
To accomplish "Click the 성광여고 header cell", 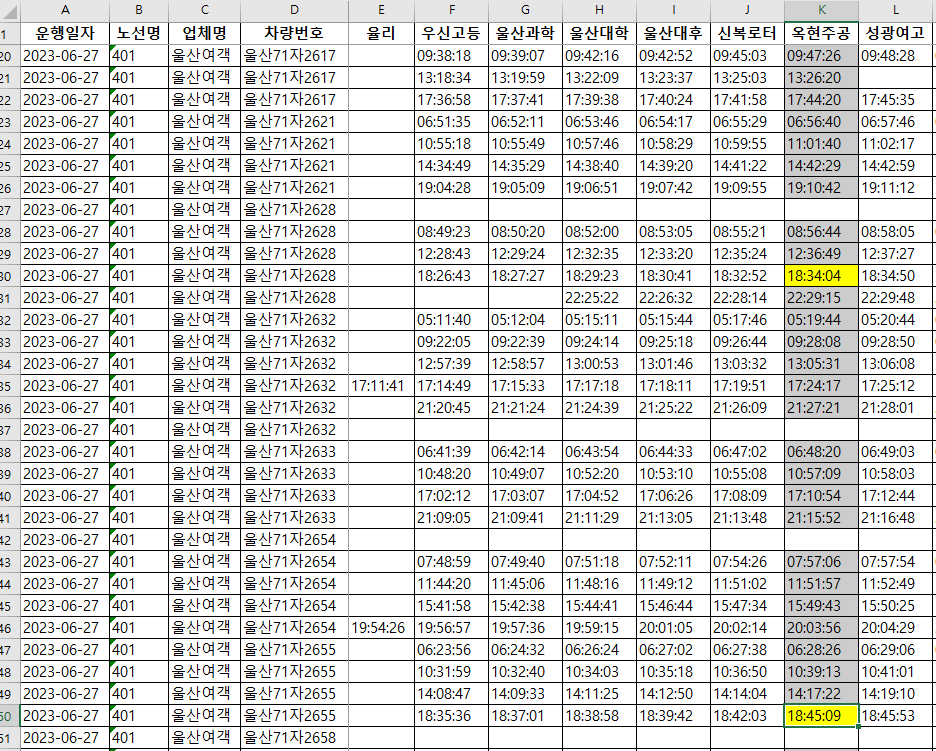I will [x=895, y=32].
